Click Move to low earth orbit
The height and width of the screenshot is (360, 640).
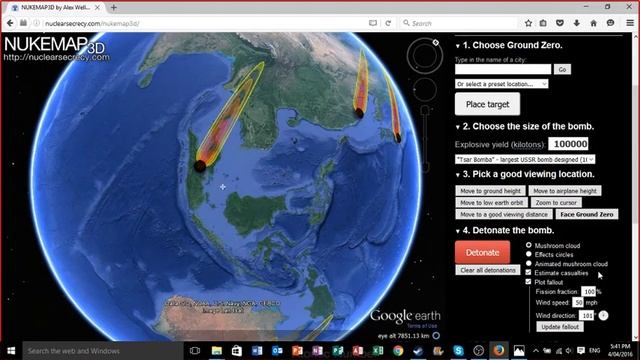491,202
